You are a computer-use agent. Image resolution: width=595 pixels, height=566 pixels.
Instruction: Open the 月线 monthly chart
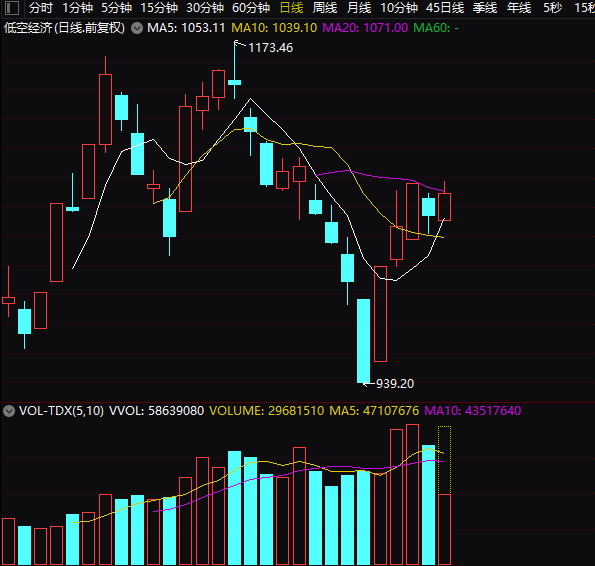(x=359, y=8)
